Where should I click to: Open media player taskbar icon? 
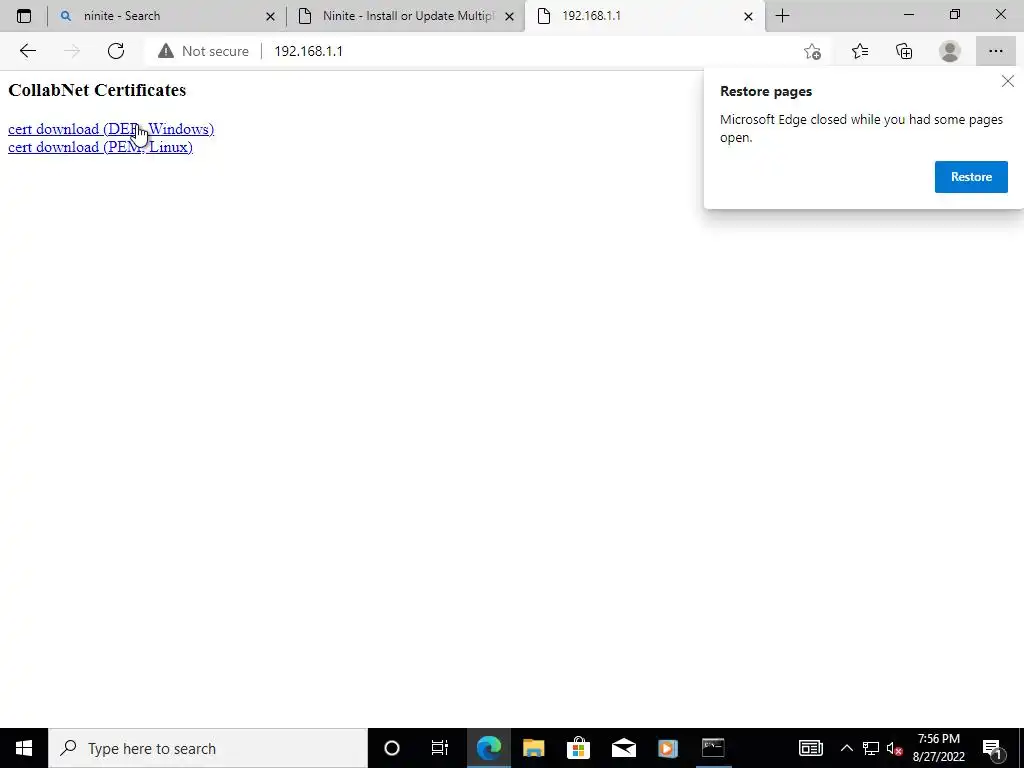tap(667, 748)
